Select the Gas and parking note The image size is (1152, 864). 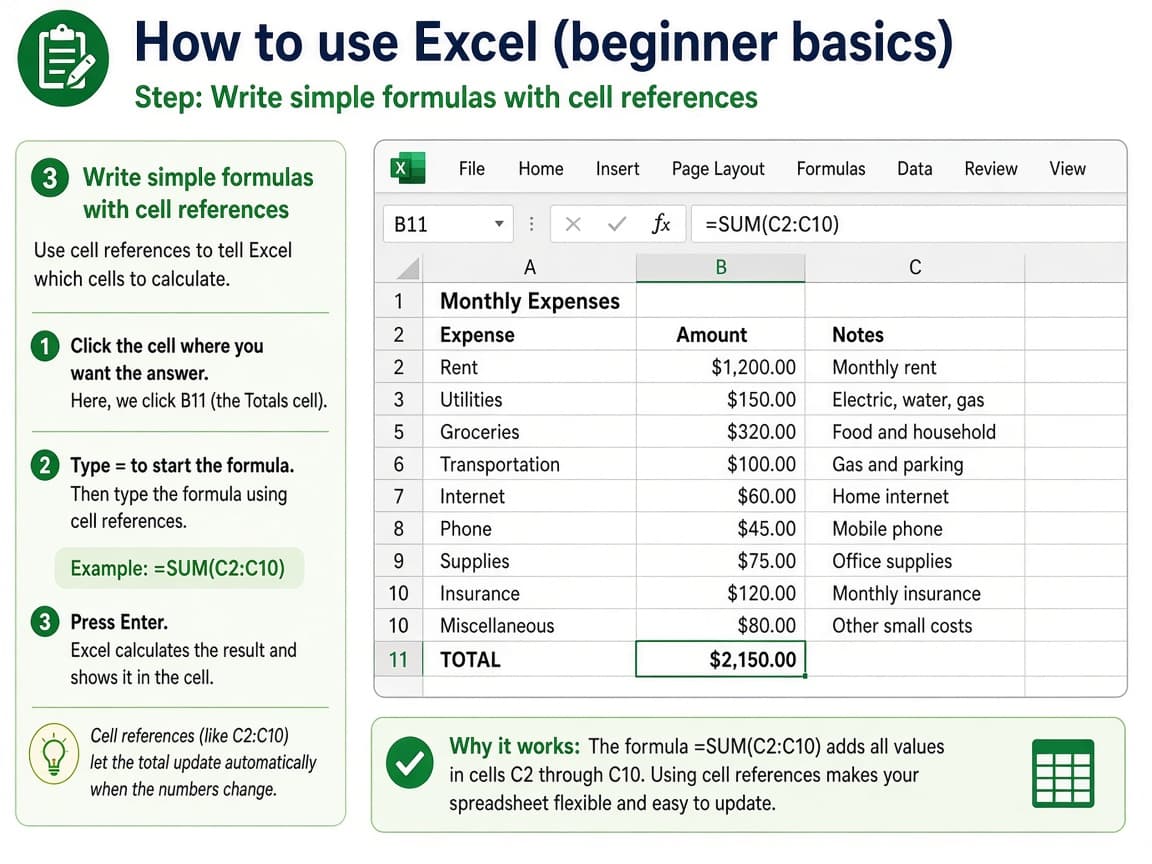click(915, 464)
